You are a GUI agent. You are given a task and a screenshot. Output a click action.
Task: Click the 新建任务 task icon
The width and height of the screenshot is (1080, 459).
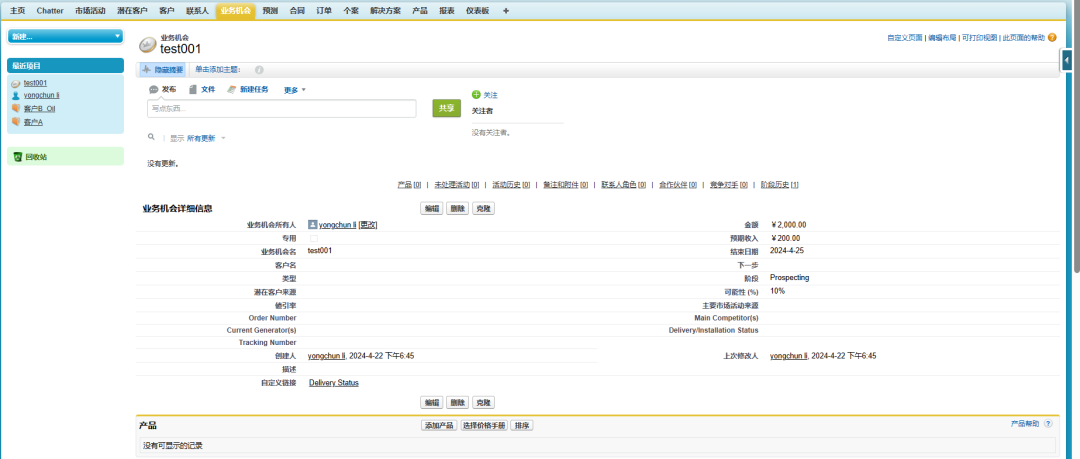[x=232, y=90]
